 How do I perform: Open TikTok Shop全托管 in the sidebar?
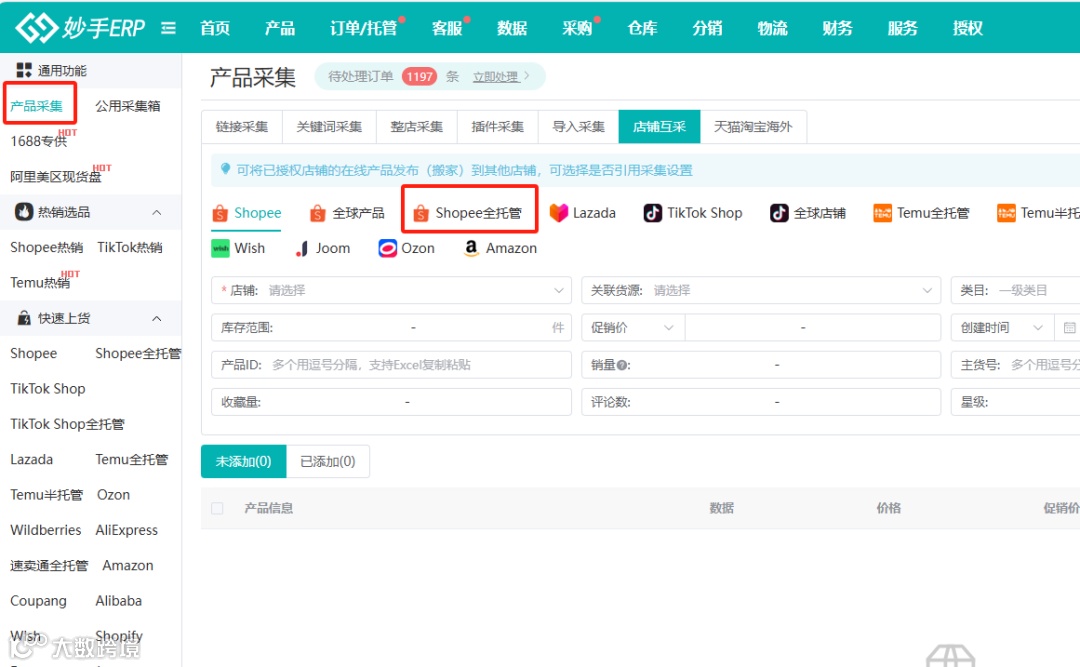coord(68,424)
